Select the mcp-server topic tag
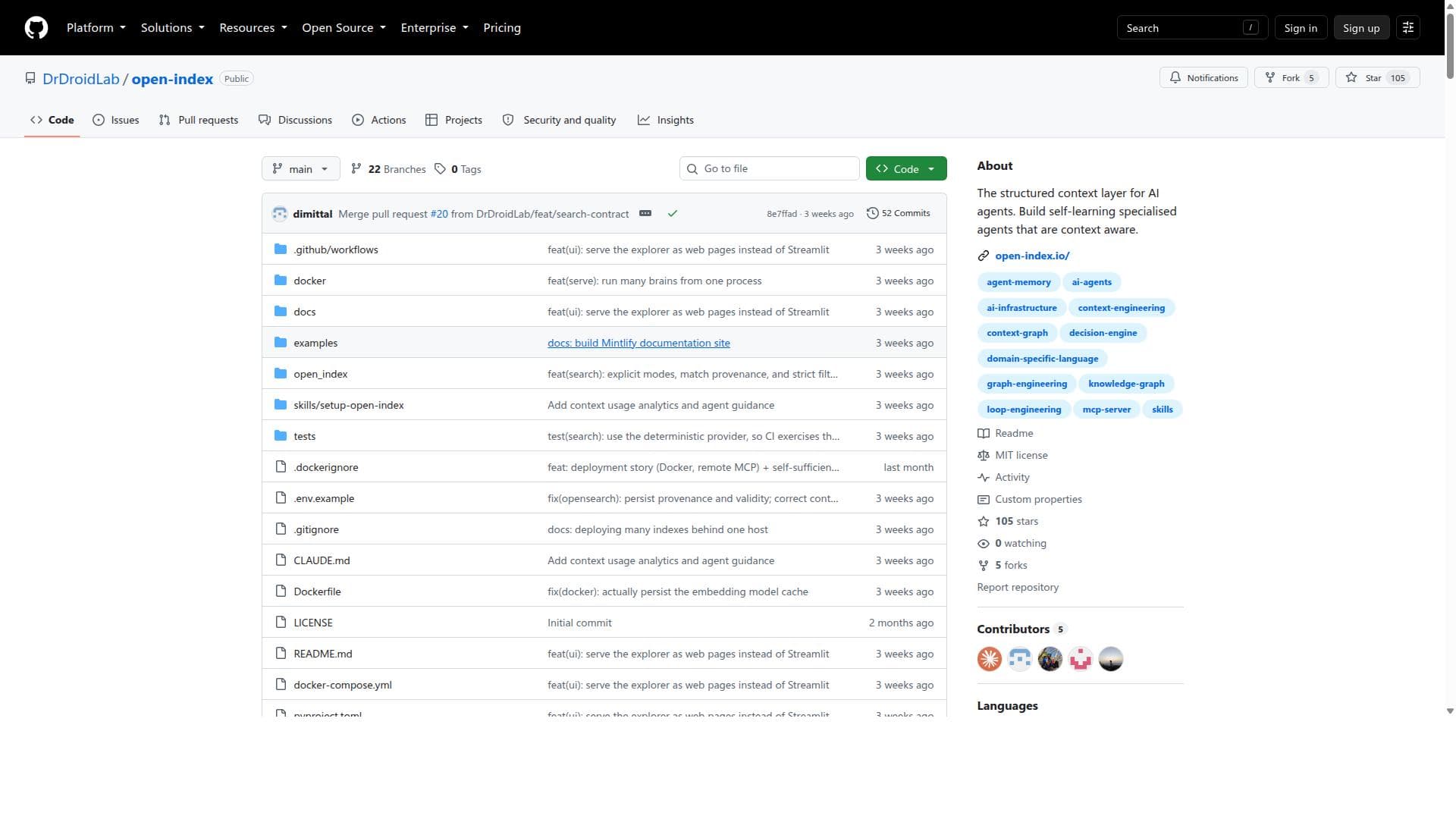1456x819 pixels. [1106, 409]
